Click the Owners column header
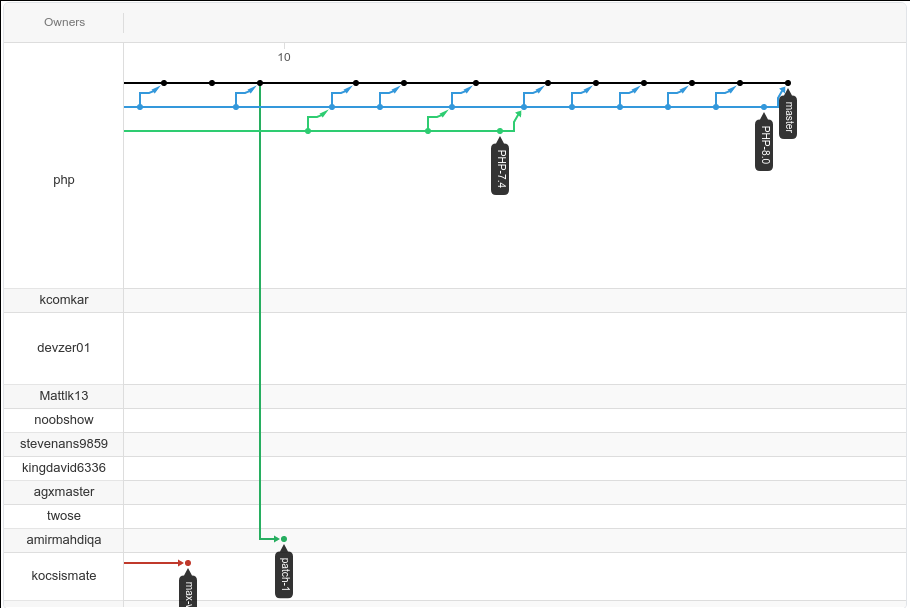This screenshot has height=608, width=910. coord(64,22)
